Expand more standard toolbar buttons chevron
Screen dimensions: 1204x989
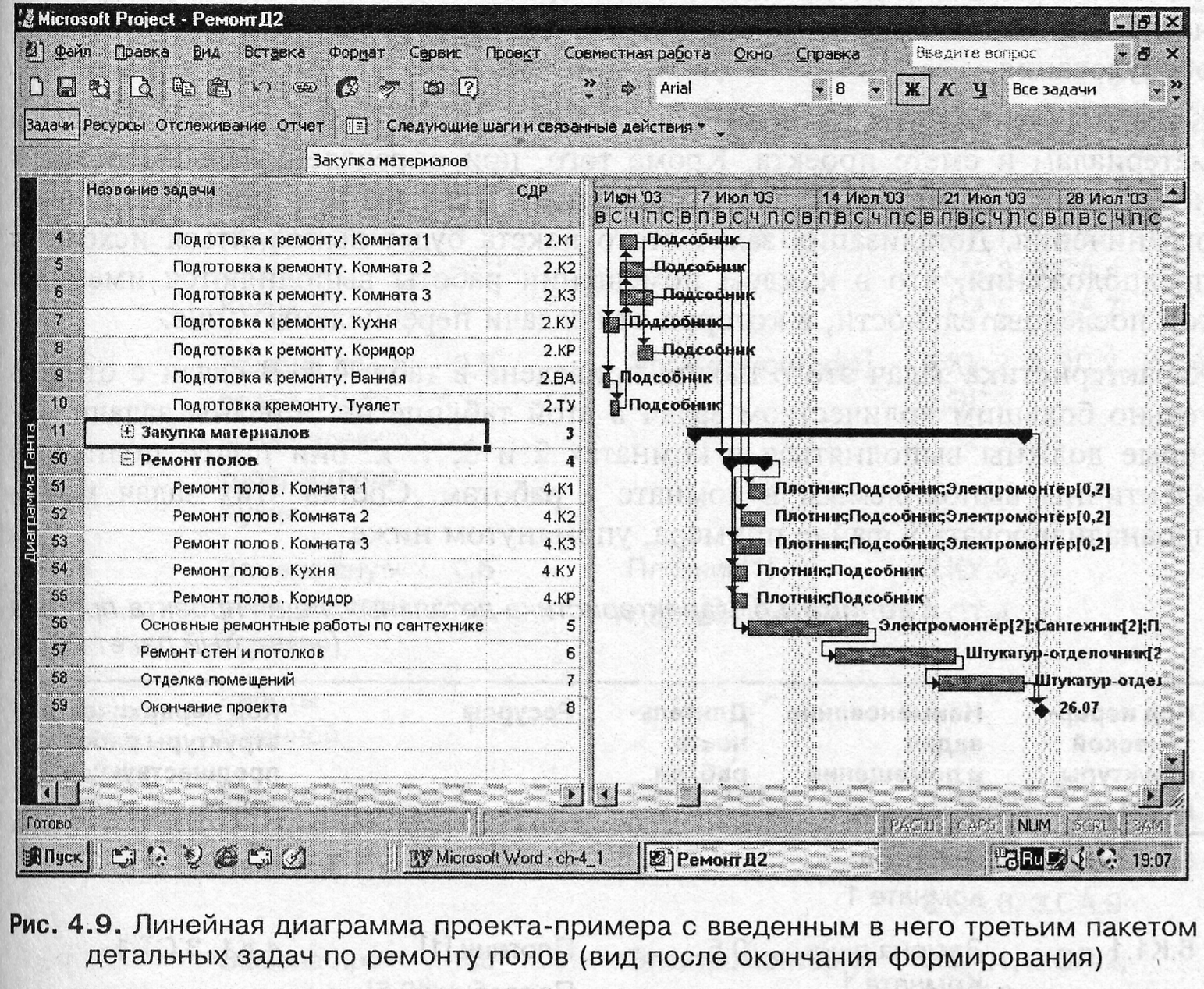[589, 88]
